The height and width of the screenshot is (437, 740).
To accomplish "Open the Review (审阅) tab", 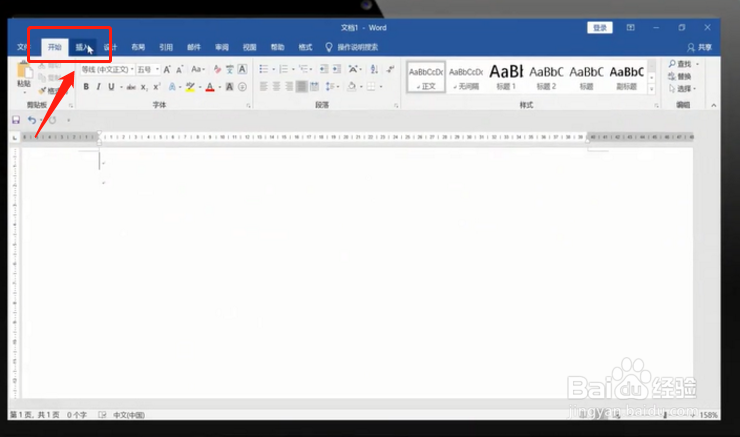I will coord(222,47).
